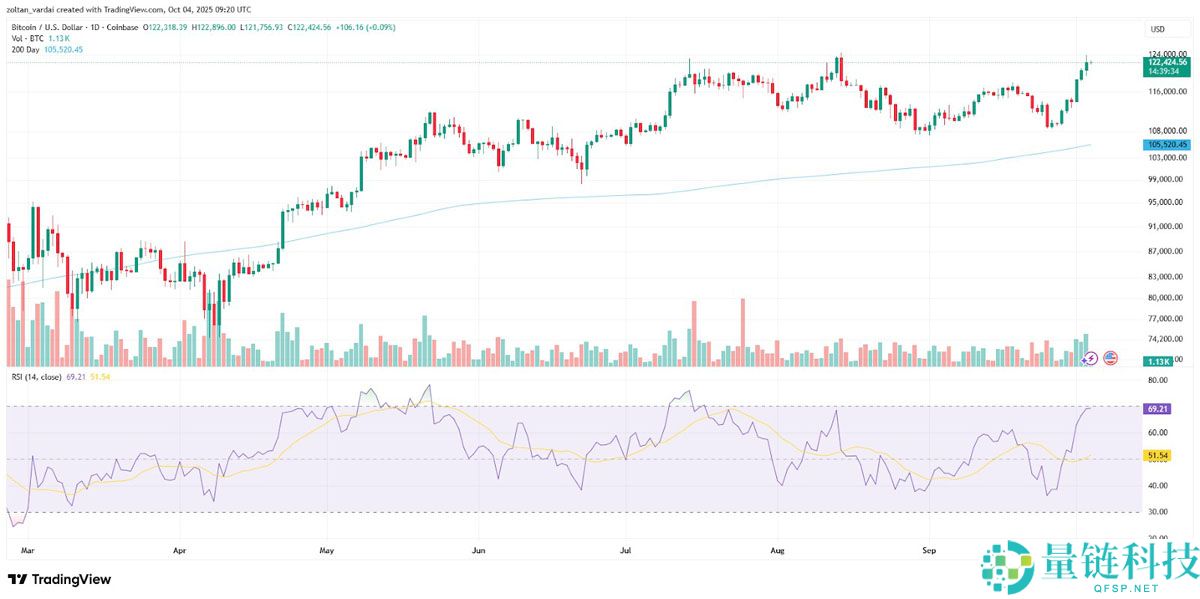Click the TradingView logo in the bottom corner

pos(60,579)
